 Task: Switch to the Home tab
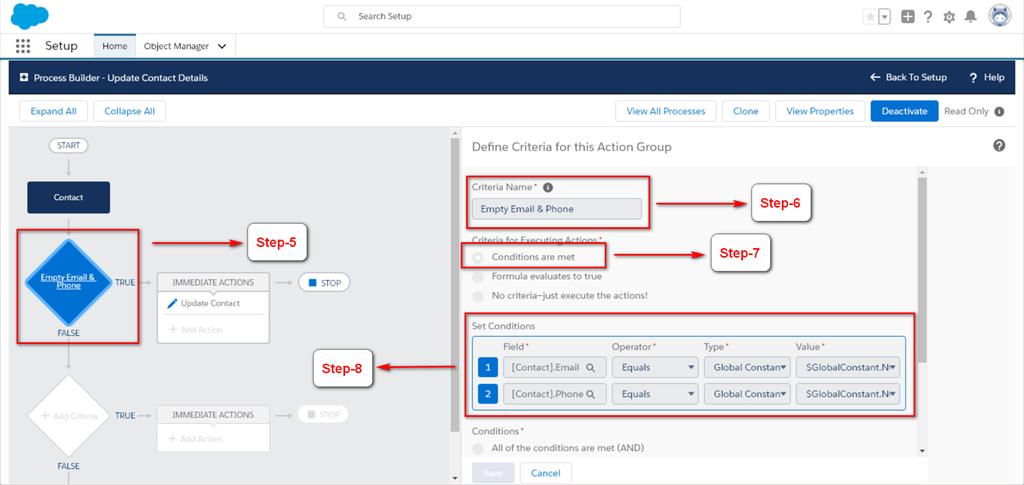point(115,46)
